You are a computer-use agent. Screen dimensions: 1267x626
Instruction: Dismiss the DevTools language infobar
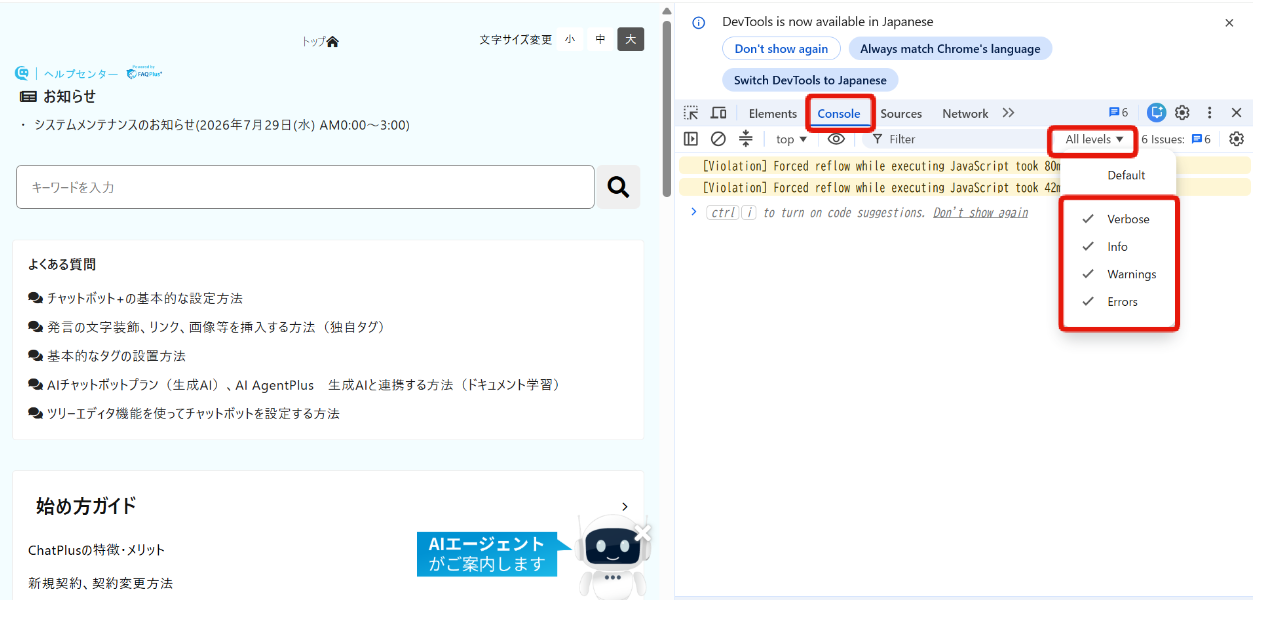click(x=1229, y=22)
